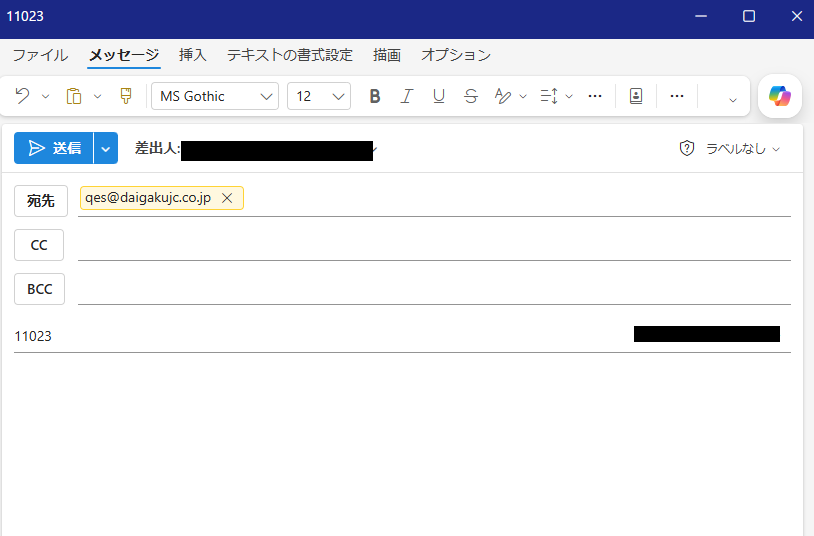The height and width of the screenshot is (536, 814).
Task: Expand the line spacing dropdown arrow
Action: coord(569,97)
